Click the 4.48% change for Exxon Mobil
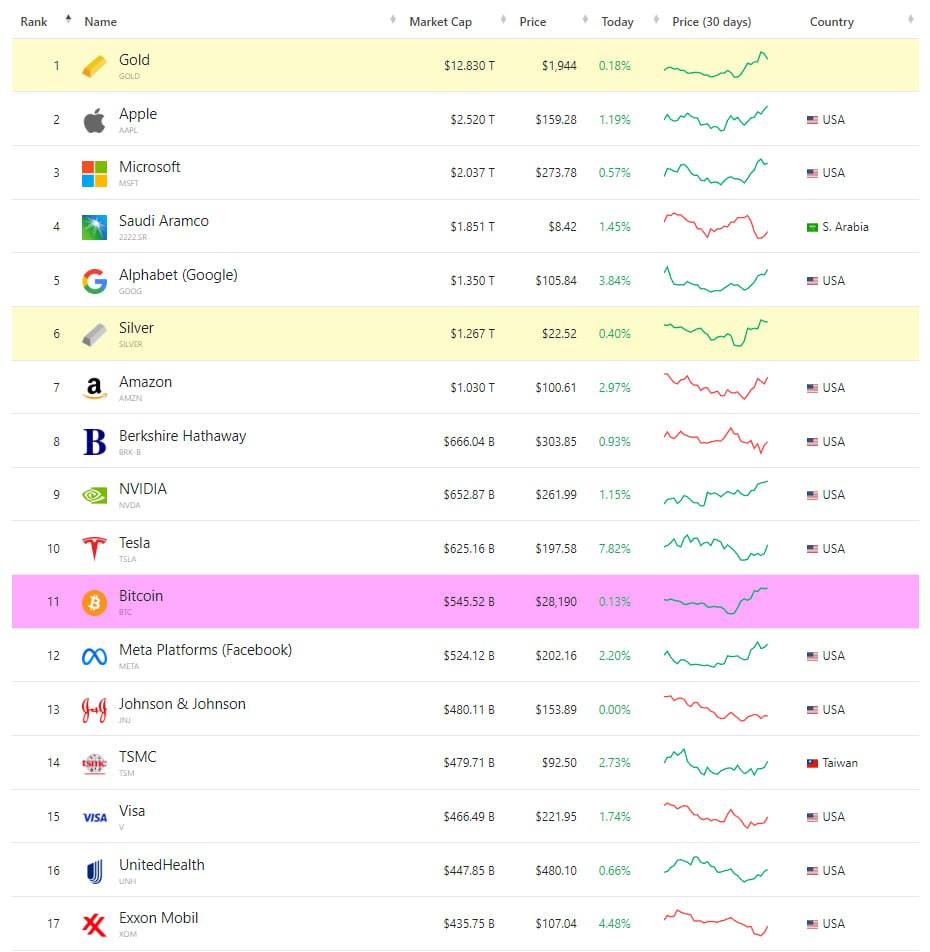The width and height of the screenshot is (930, 952). point(614,924)
